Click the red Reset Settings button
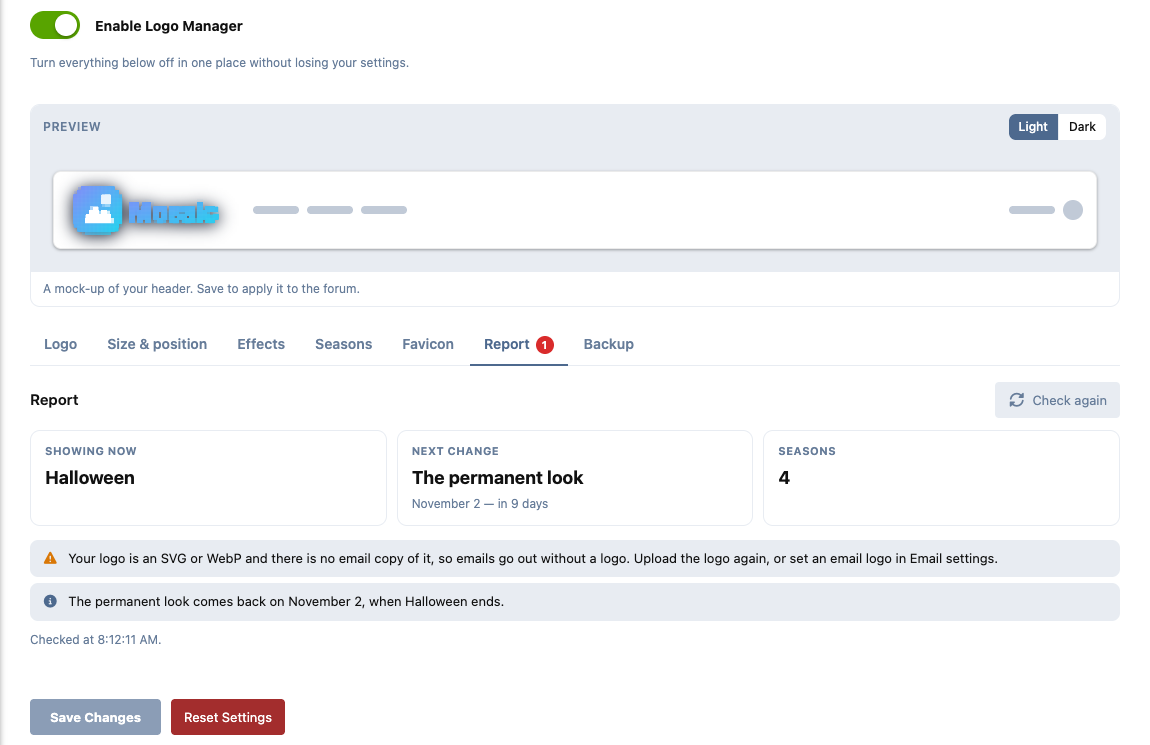The width and height of the screenshot is (1150, 745). (x=228, y=717)
